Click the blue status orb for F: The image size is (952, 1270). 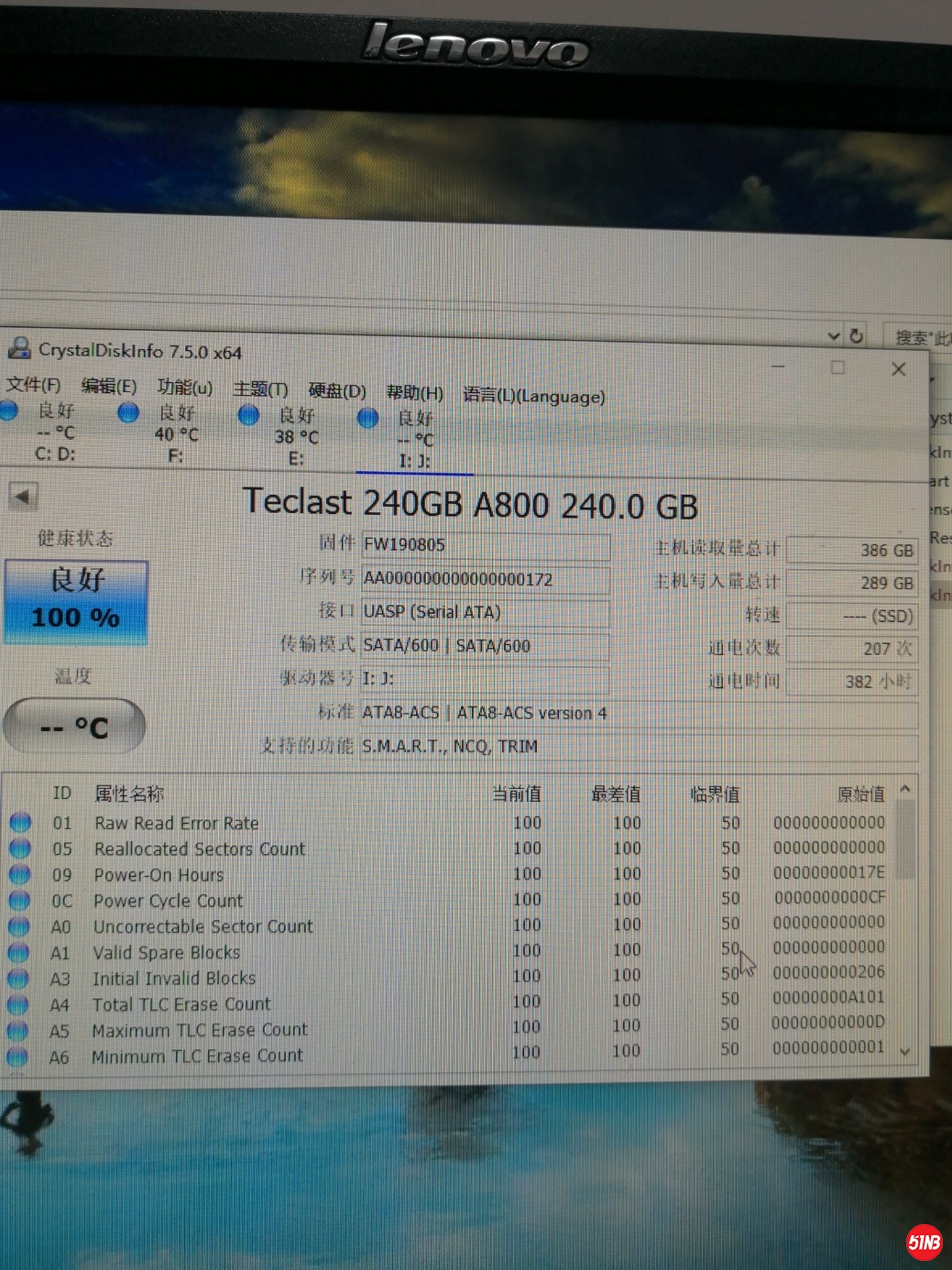(x=129, y=413)
